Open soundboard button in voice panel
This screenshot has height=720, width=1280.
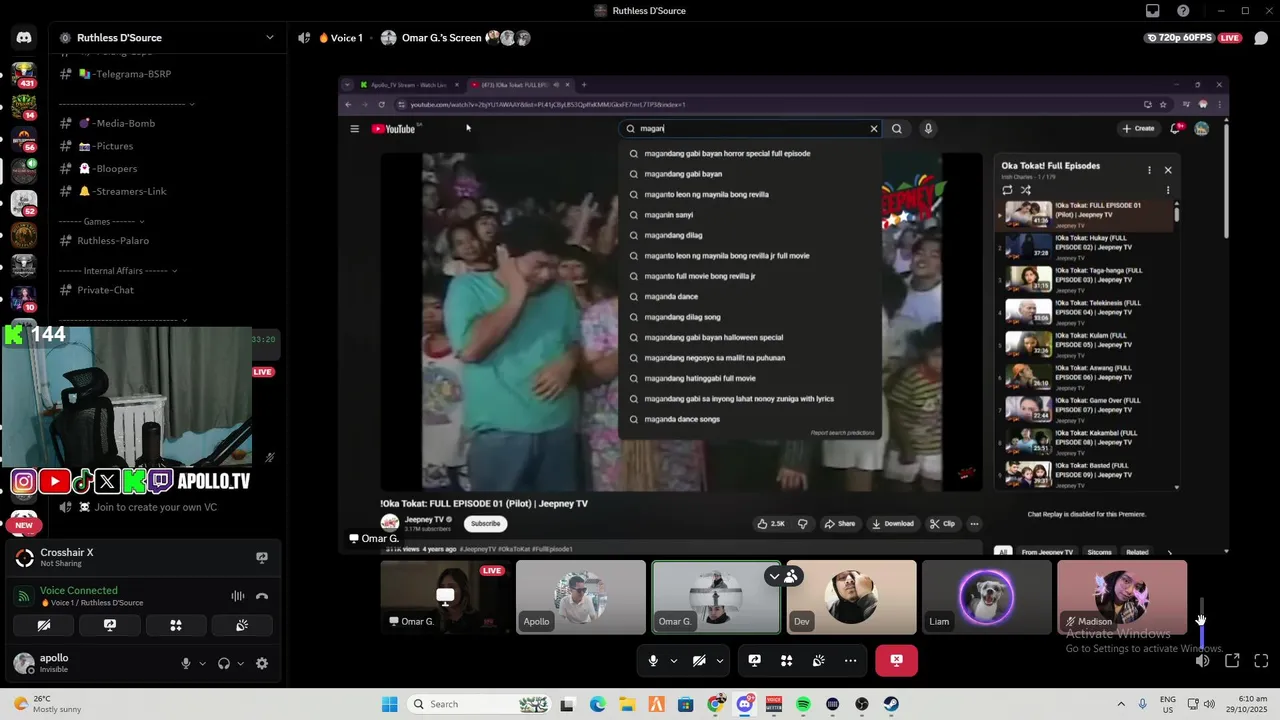pos(241,625)
